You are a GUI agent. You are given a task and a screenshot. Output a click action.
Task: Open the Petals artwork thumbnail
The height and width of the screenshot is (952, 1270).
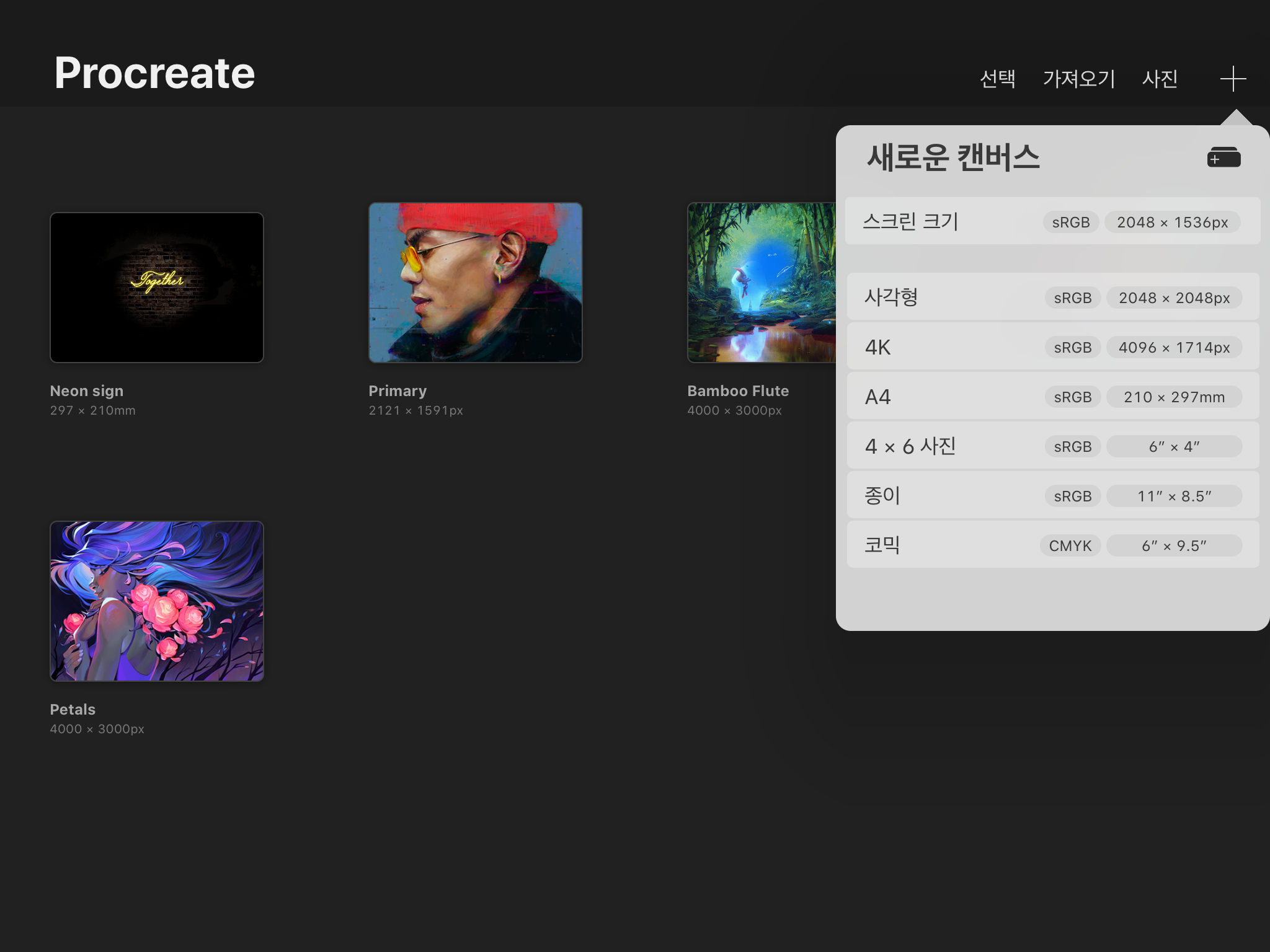click(x=157, y=601)
